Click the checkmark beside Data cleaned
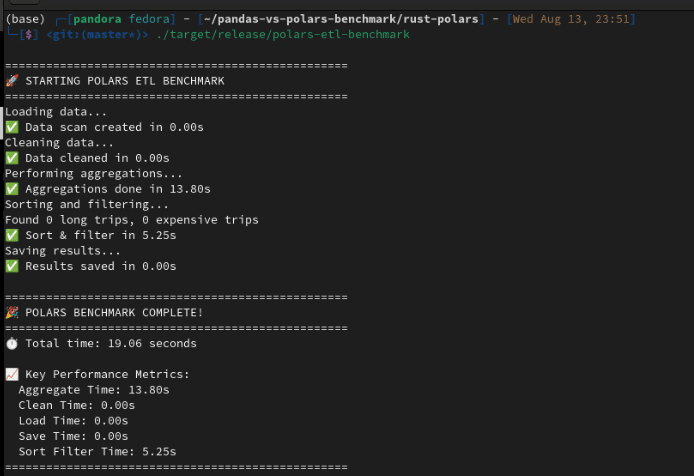This screenshot has width=694, height=476. 11,158
